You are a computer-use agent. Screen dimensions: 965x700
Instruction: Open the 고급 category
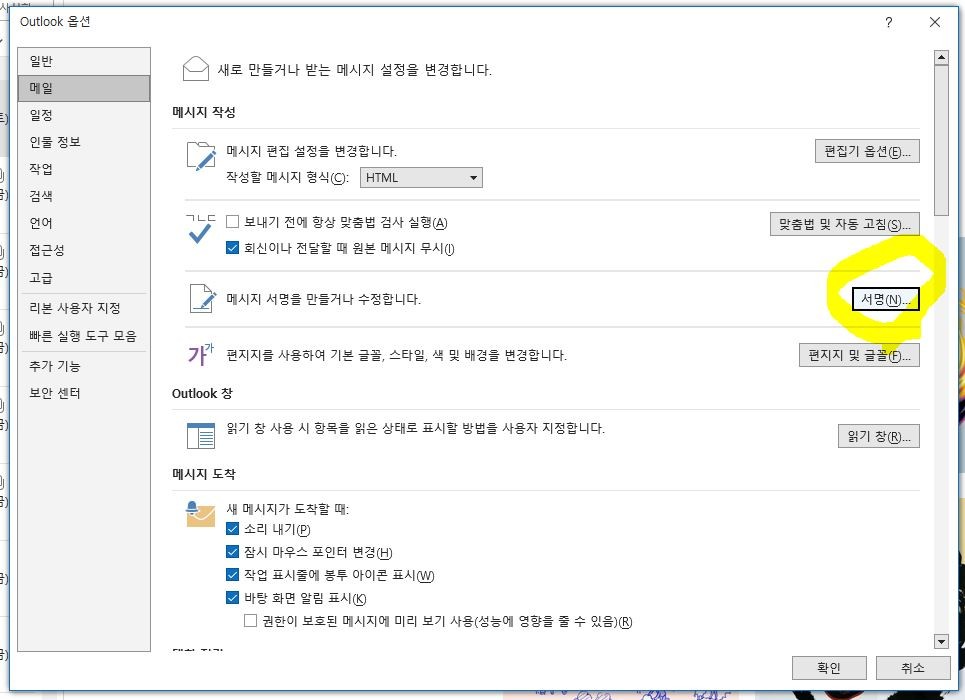pyautogui.click(x=84, y=278)
